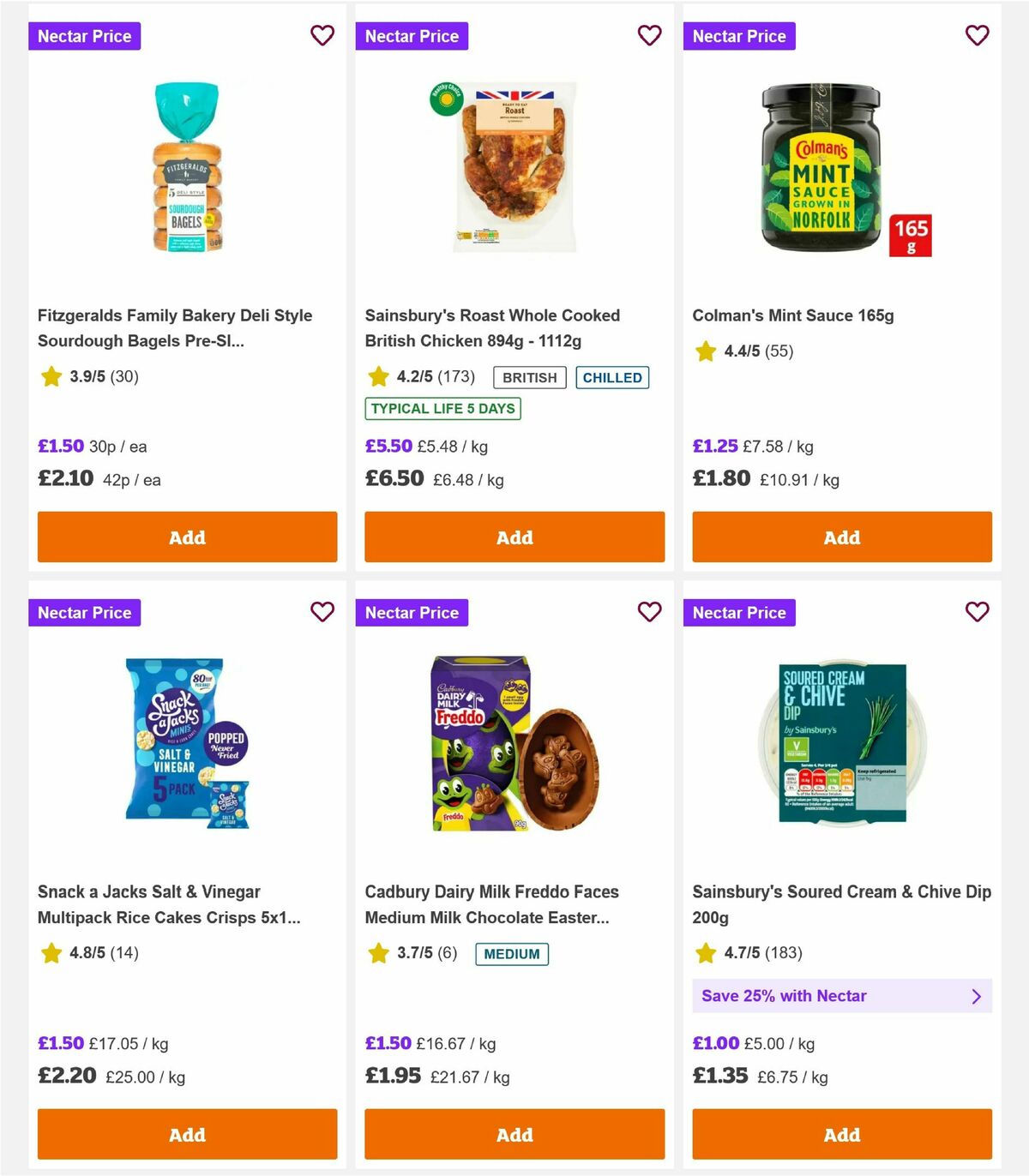Click the BRITISH tag

tap(529, 377)
